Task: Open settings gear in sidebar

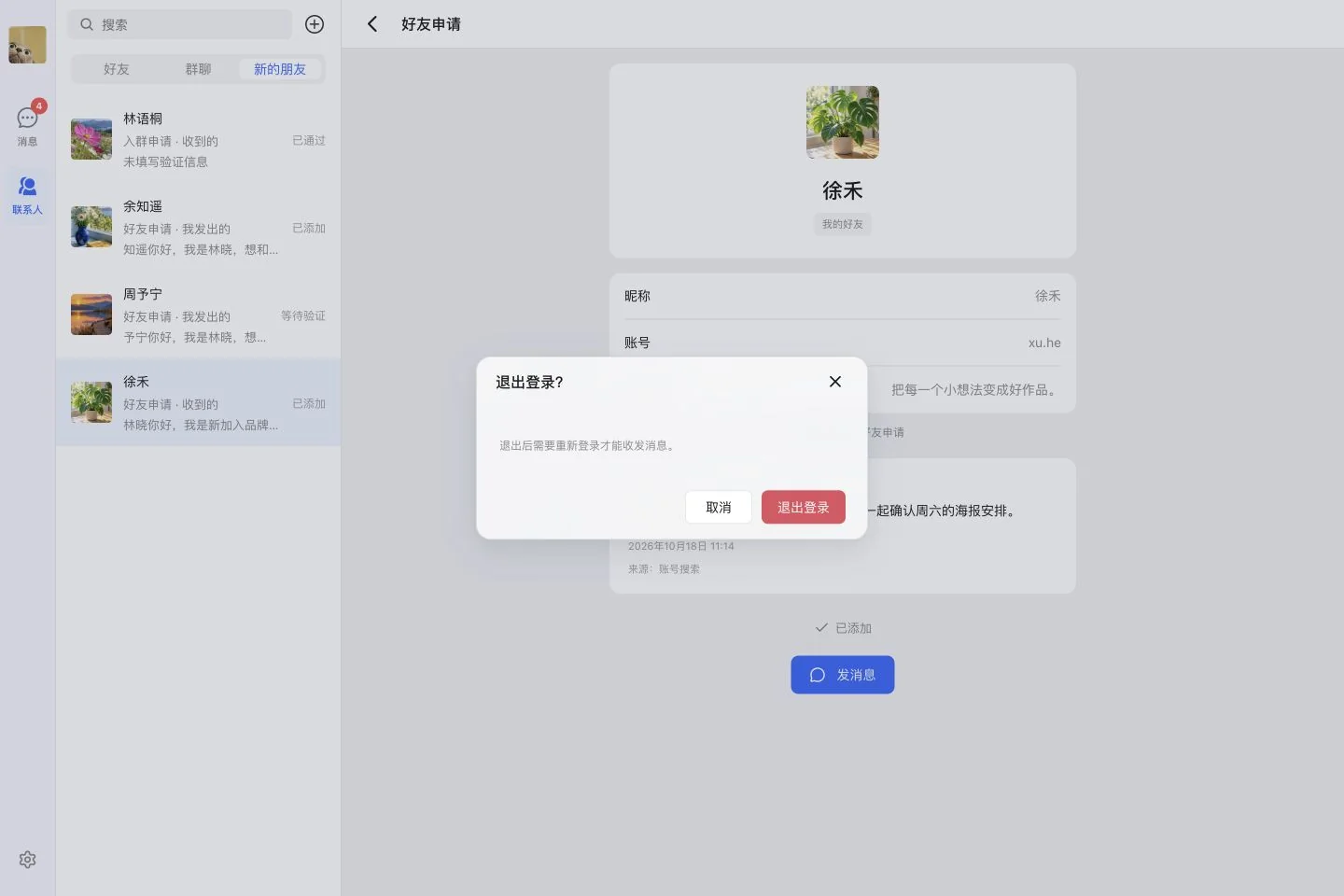Action: 27,860
